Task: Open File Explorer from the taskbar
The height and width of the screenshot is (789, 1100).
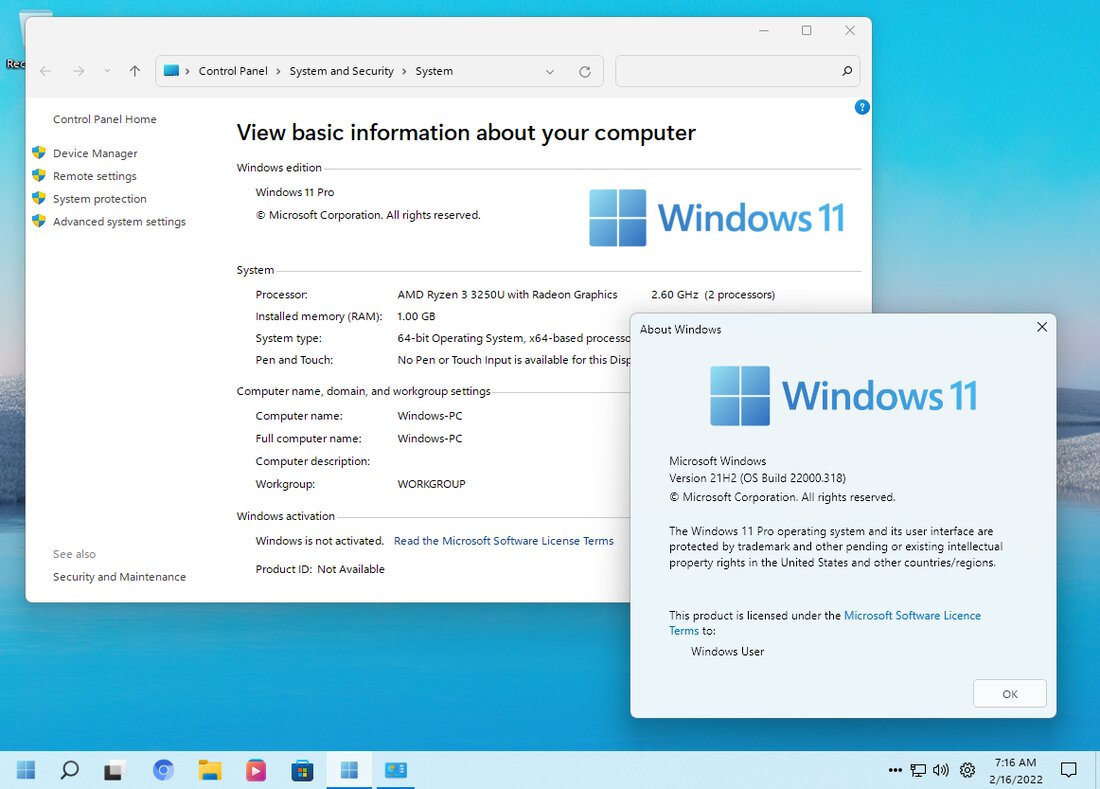Action: coord(209,769)
